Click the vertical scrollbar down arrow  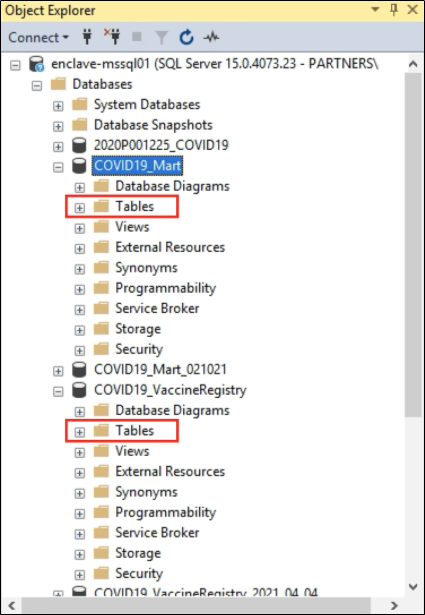[413, 587]
